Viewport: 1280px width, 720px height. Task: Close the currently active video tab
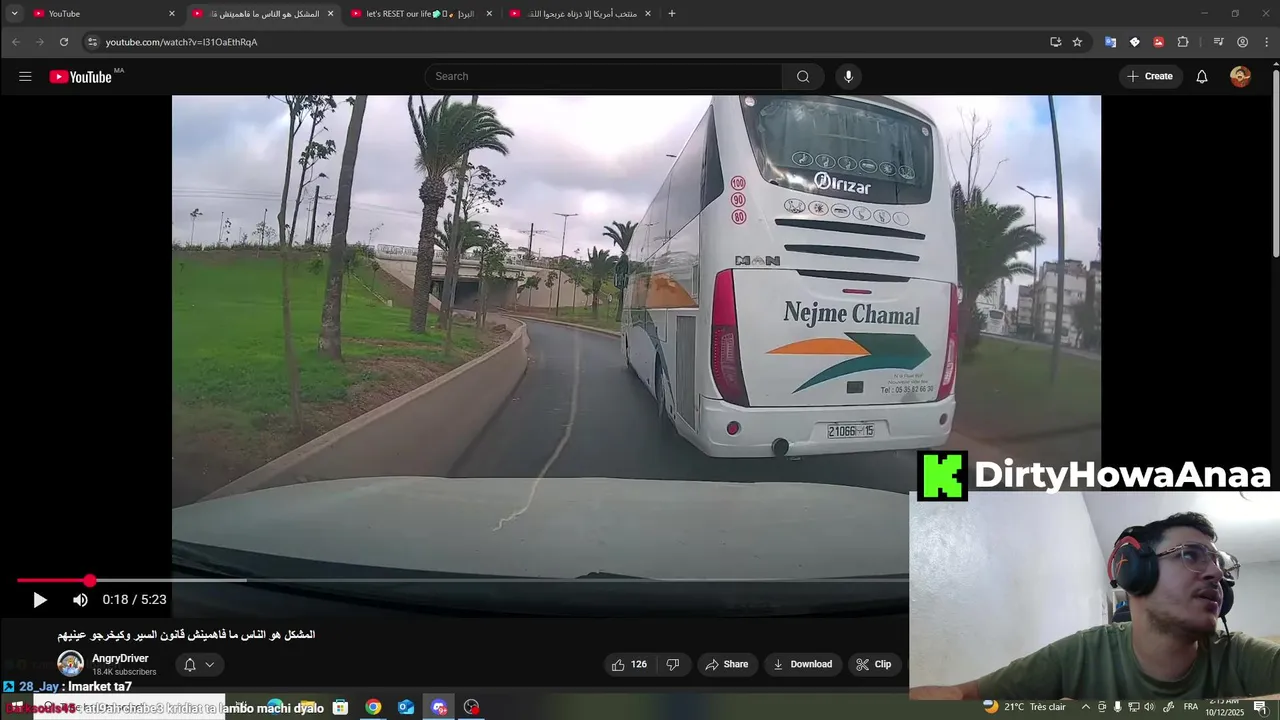click(330, 14)
